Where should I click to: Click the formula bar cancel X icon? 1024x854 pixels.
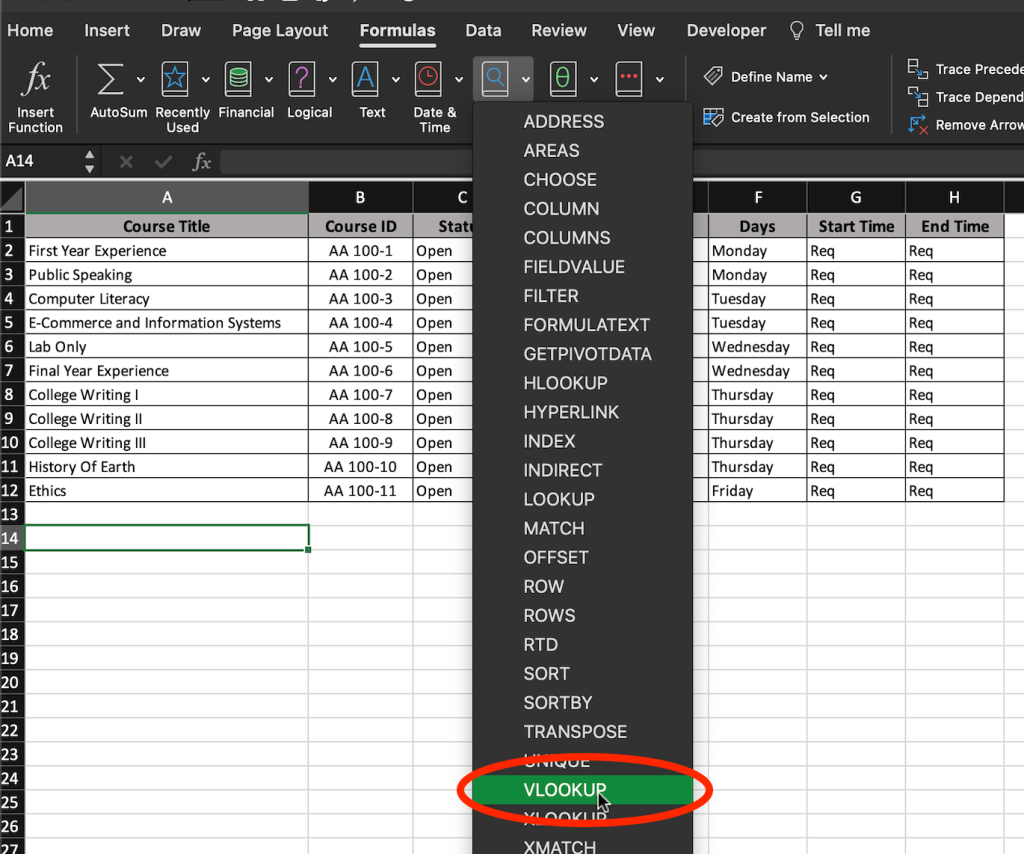126,161
